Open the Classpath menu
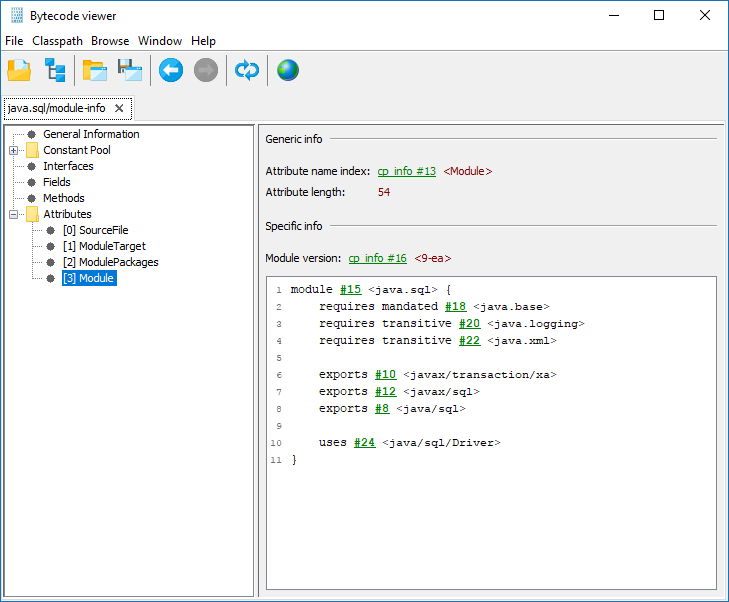Screen dimensions: 729x602 pos(56,41)
